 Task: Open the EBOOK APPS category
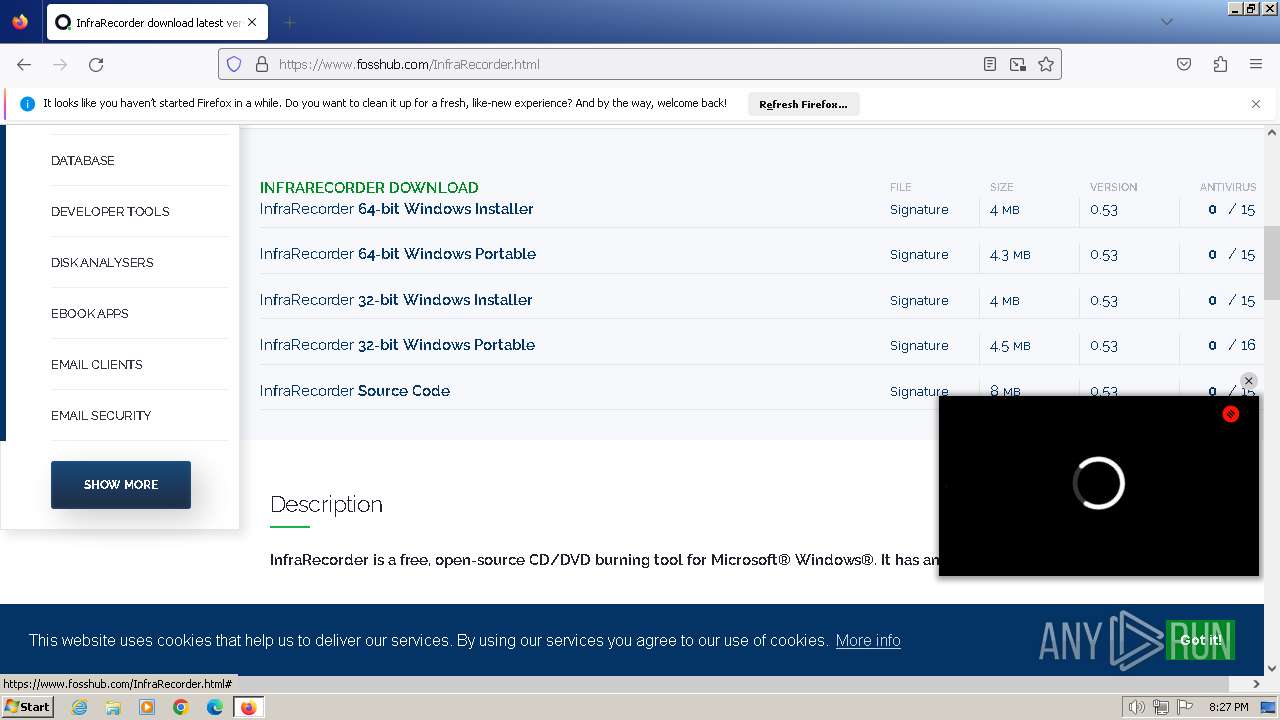pyautogui.click(x=90, y=313)
